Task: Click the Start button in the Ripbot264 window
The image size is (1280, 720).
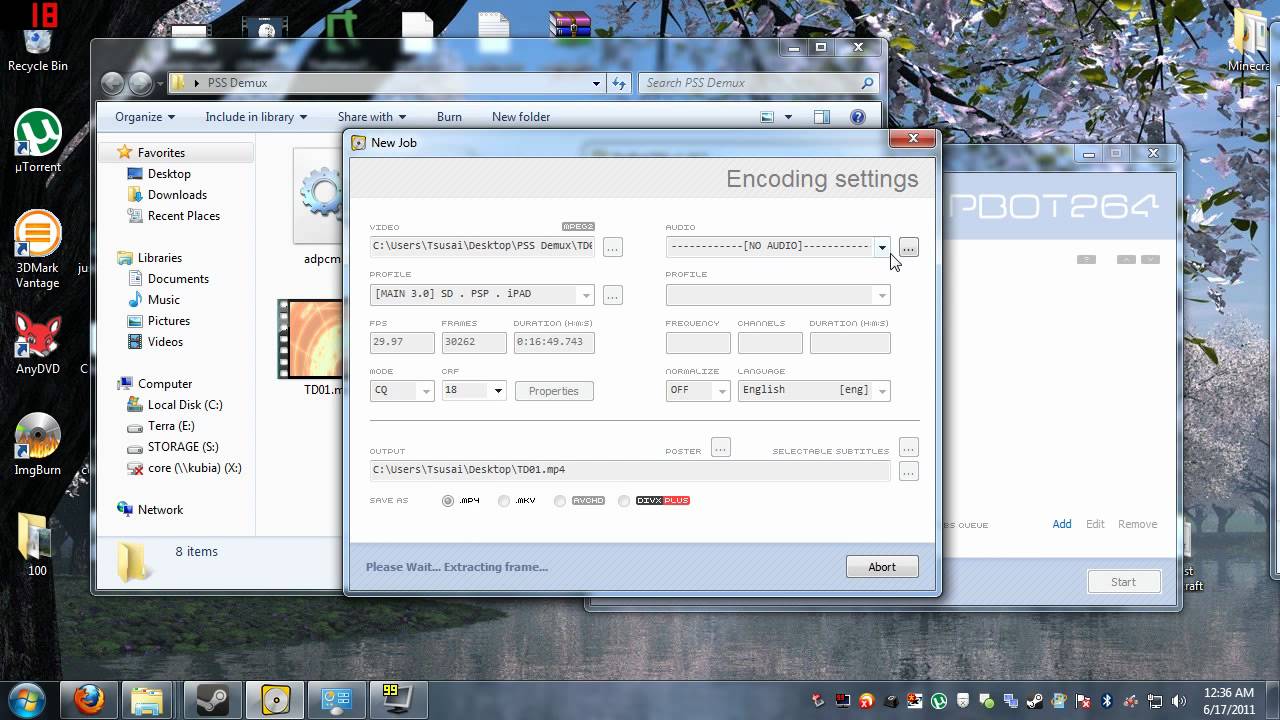Action: point(1123,582)
